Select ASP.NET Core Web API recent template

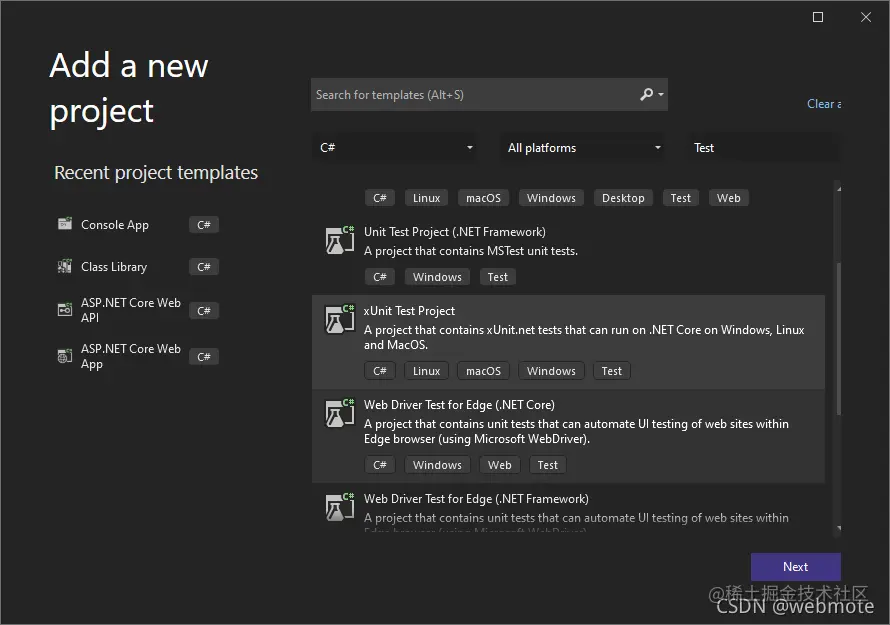pyautogui.click(x=137, y=310)
